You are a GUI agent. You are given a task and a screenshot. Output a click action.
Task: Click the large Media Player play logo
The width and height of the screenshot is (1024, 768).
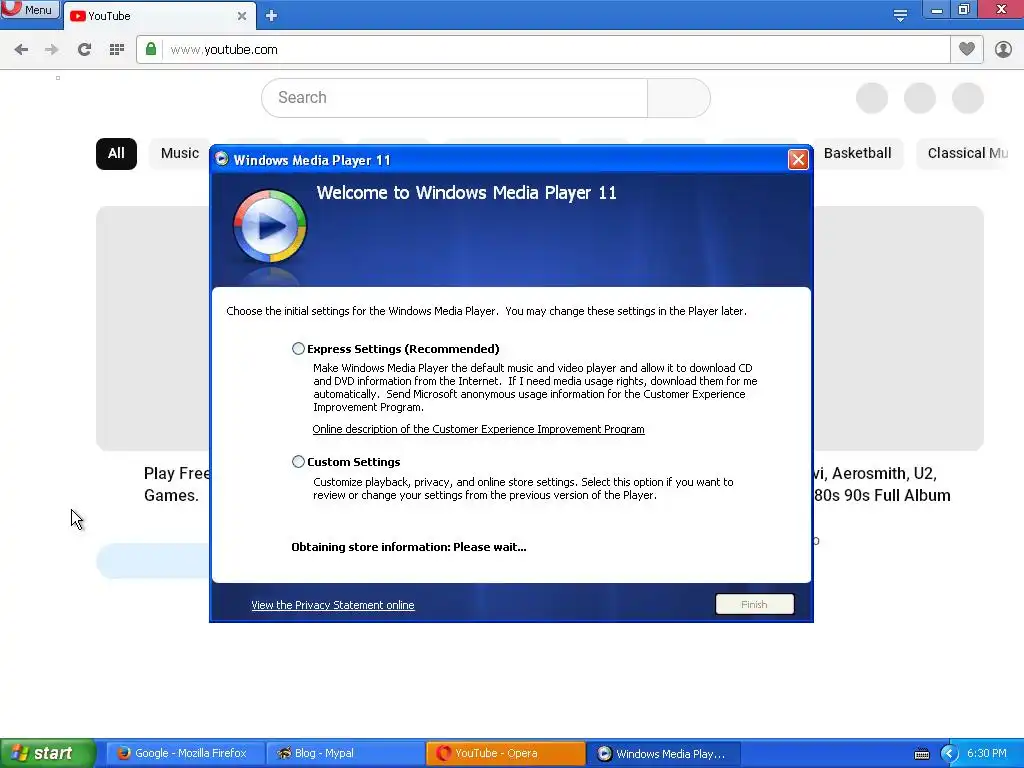[x=270, y=226]
